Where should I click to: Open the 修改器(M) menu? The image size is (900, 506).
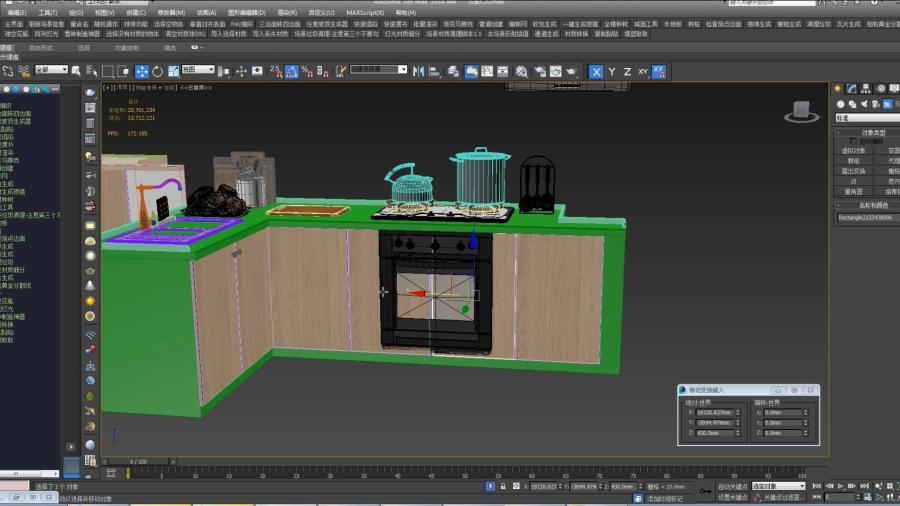pyautogui.click(x=171, y=12)
